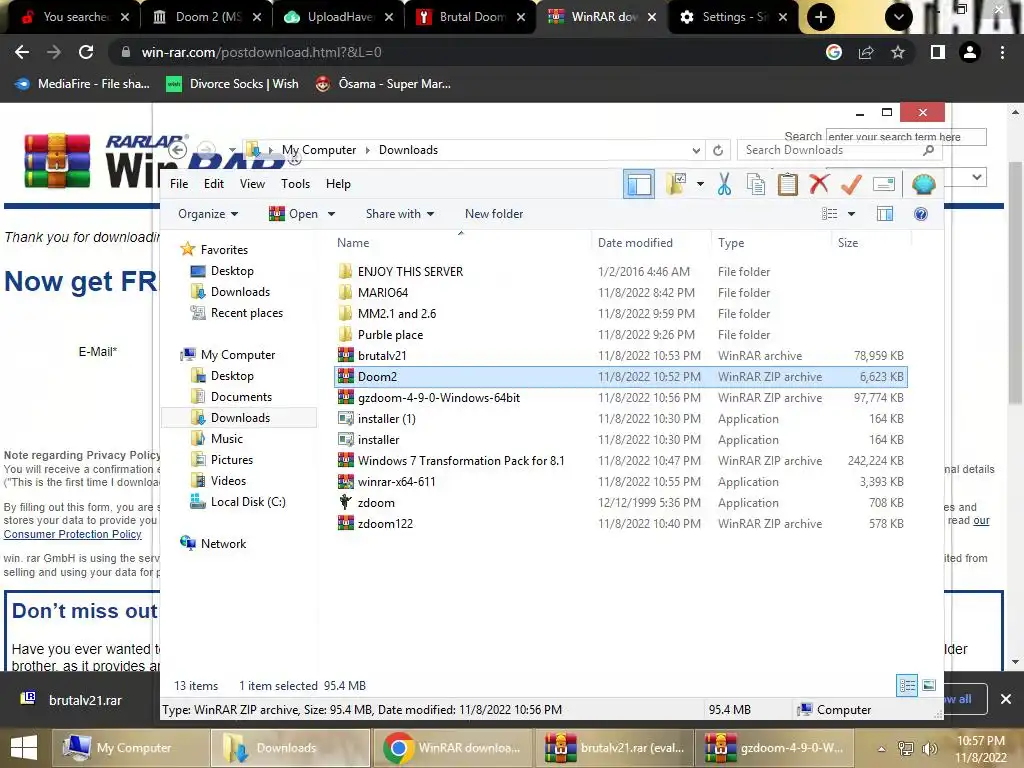Viewport: 1024px width, 768px height.
Task: Click the Search Downloads magnifier icon
Action: click(x=928, y=150)
